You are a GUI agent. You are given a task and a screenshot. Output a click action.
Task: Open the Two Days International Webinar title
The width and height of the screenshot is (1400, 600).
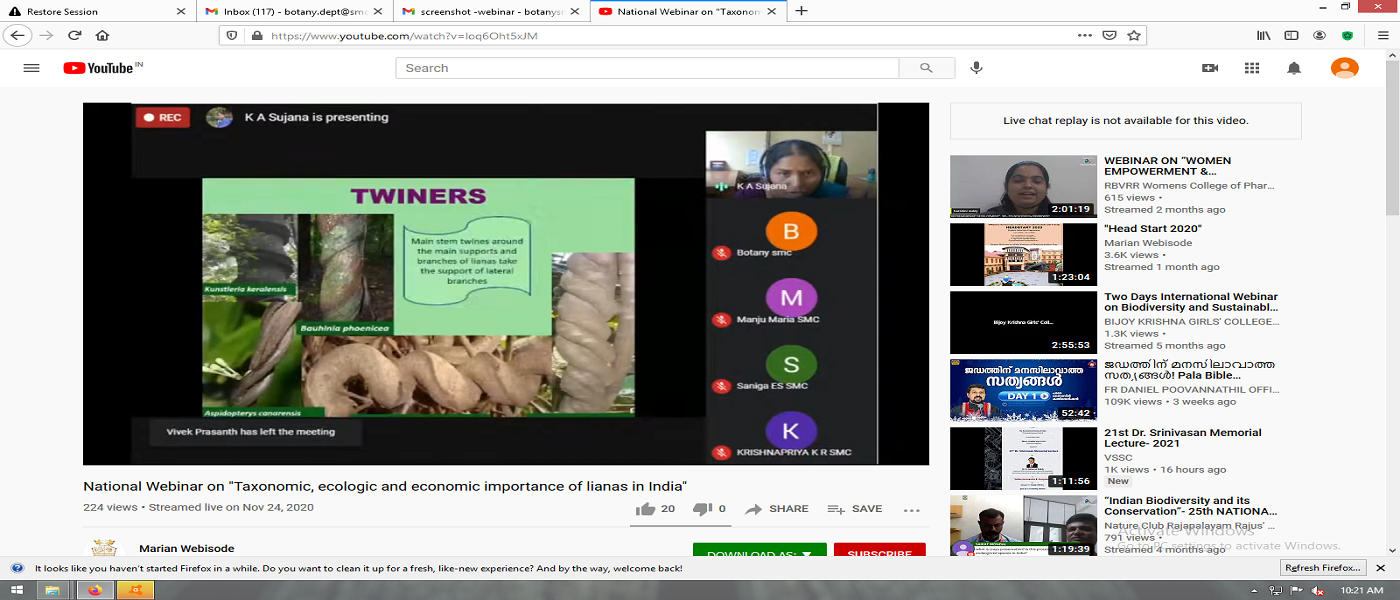[x=1191, y=303]
